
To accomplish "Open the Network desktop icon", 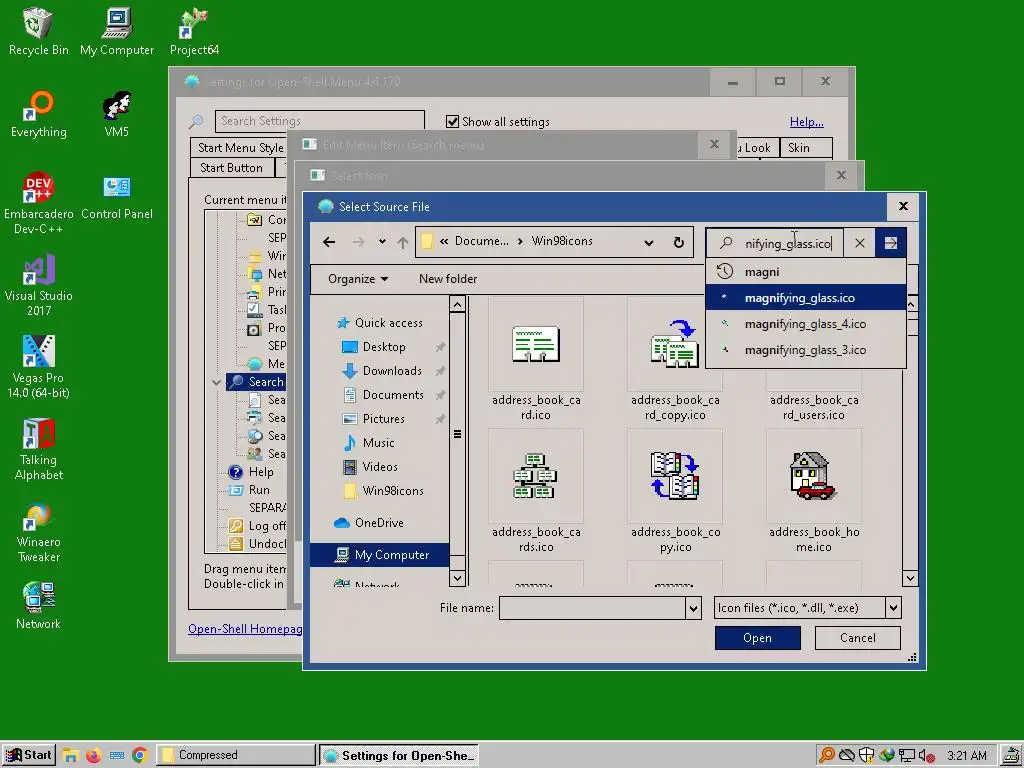I will click(x=39, y=605).
